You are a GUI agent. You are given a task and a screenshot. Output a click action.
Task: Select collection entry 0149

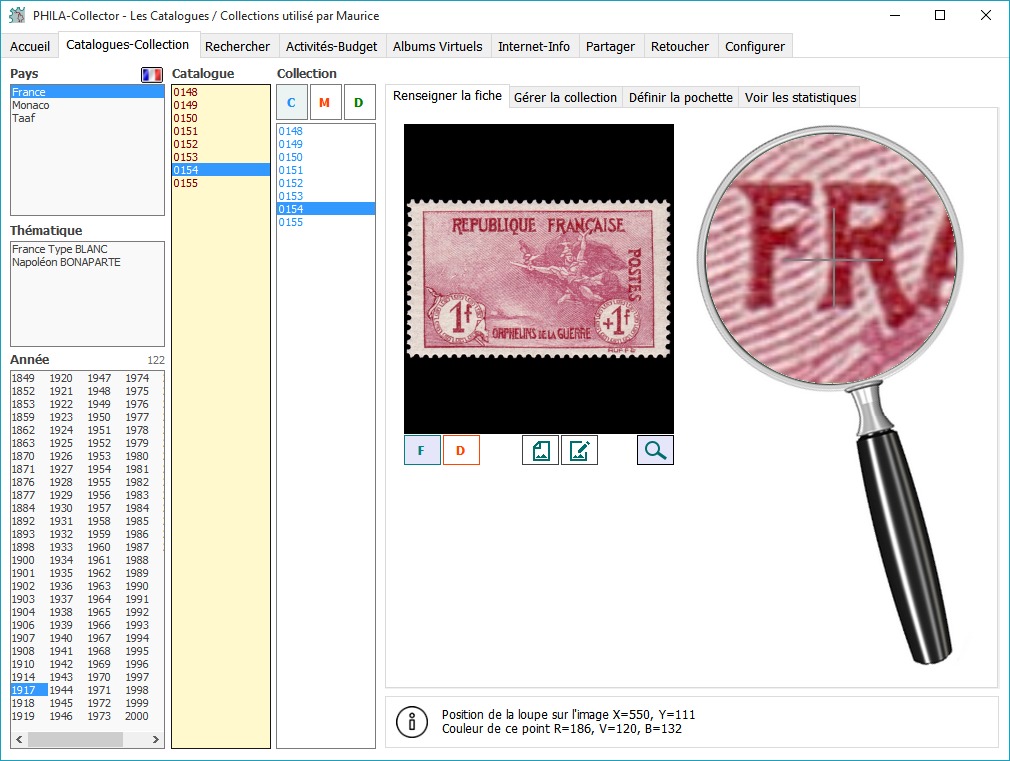[x=326, y=144]
